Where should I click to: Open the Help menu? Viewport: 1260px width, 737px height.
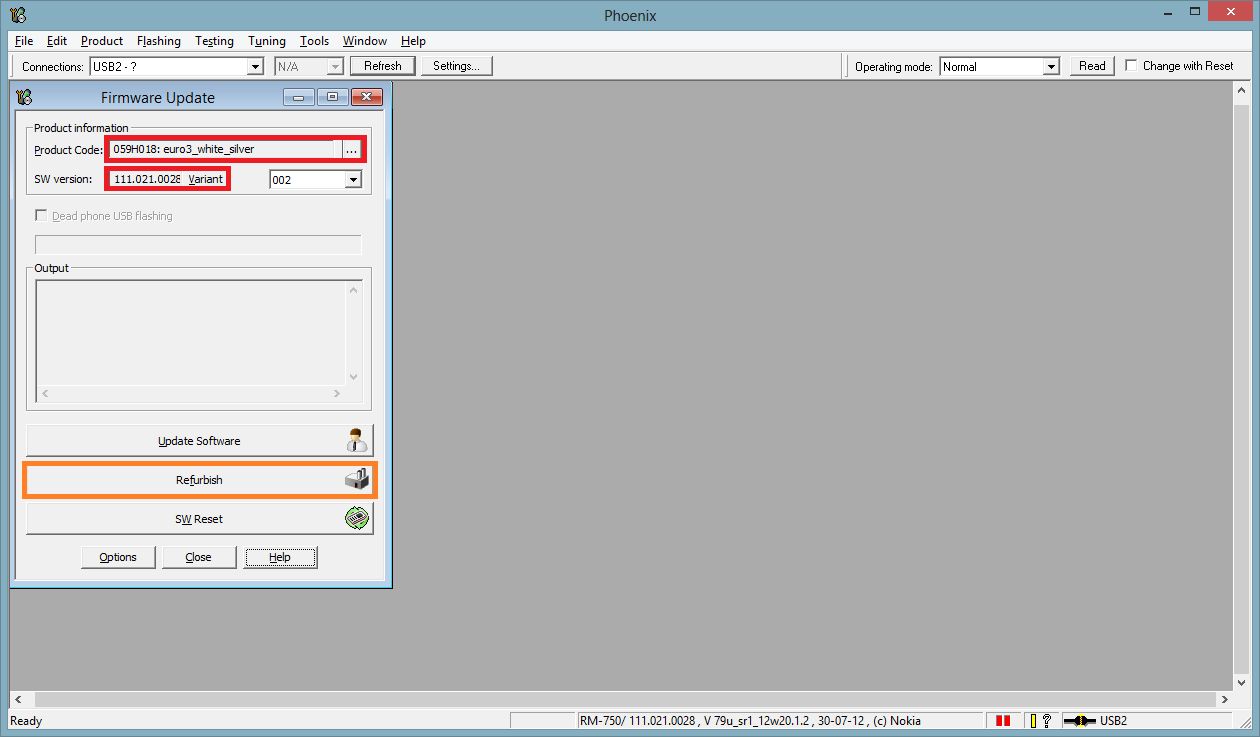(413, 41)
